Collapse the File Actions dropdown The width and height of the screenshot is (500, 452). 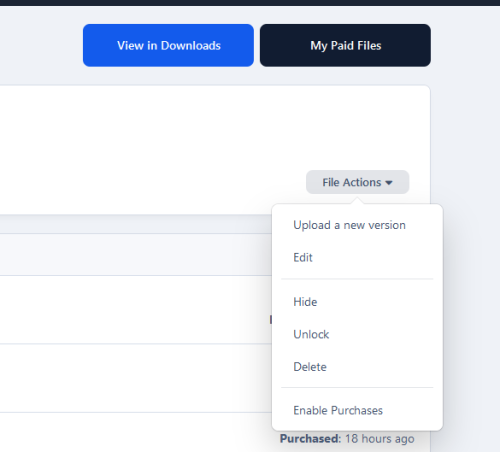[357, 182]
